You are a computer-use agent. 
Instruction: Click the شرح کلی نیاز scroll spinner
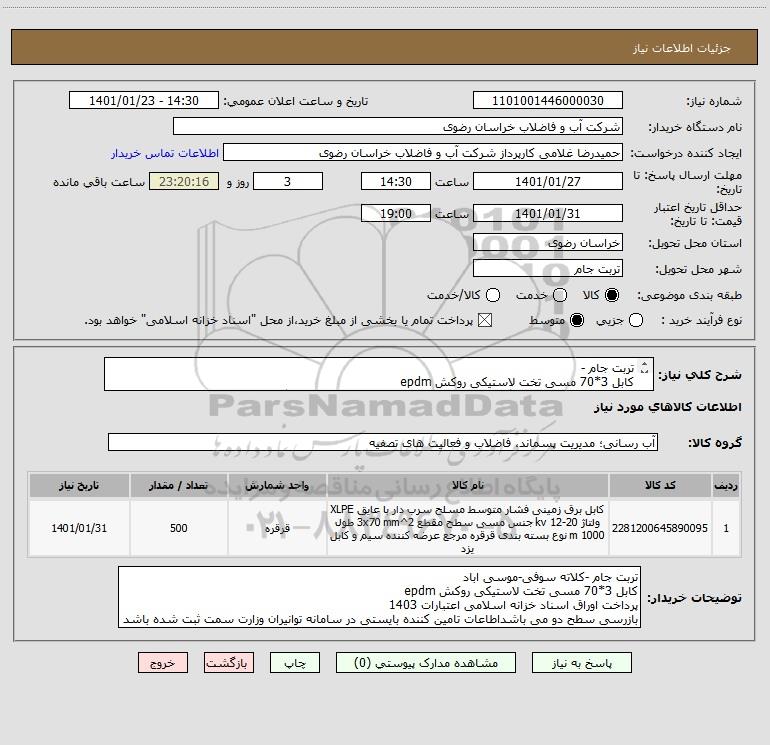click(645, 367)
